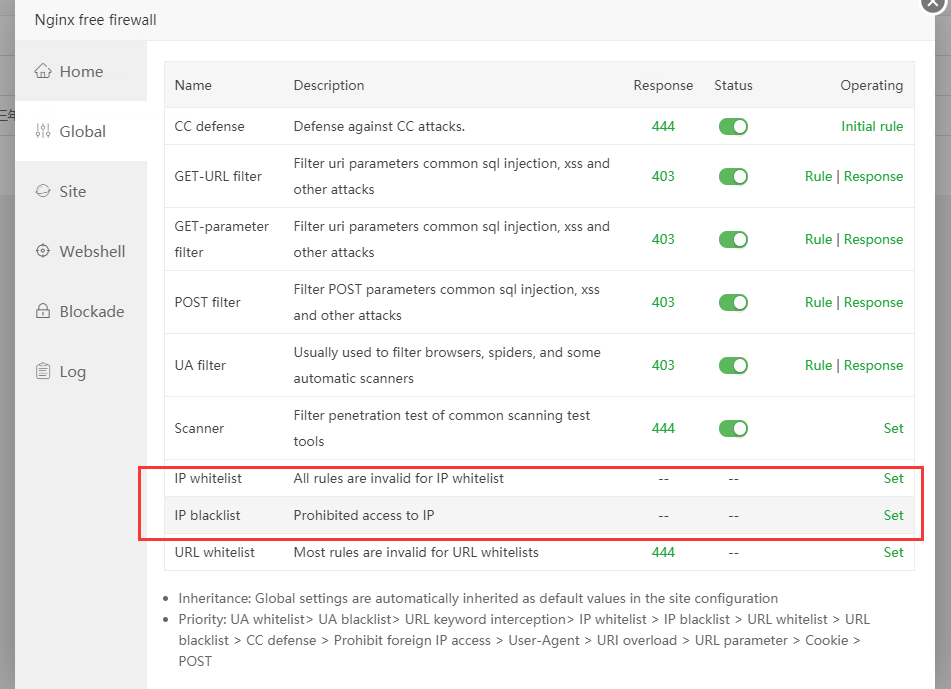Click Set for IP blacklist

893,515
